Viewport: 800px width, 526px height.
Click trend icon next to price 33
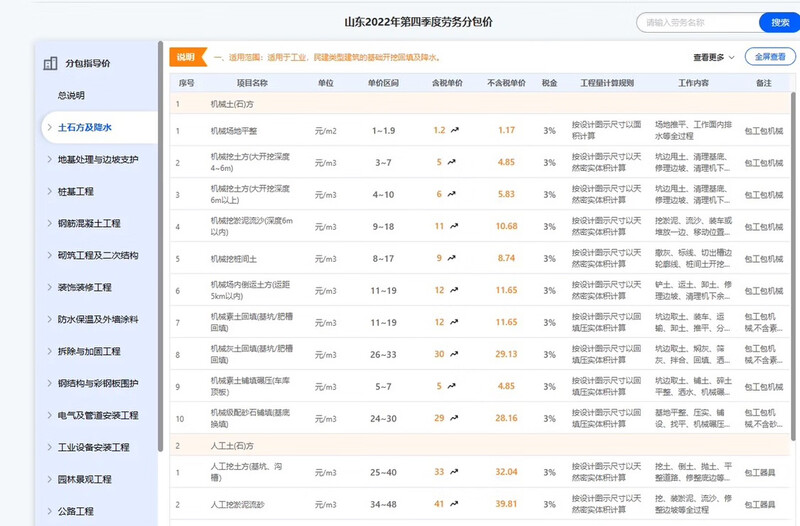pos(454,472)
